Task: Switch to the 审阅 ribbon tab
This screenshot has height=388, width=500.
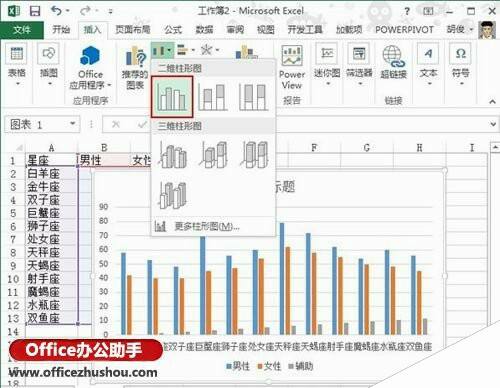Action: click(x=235, y=30)
